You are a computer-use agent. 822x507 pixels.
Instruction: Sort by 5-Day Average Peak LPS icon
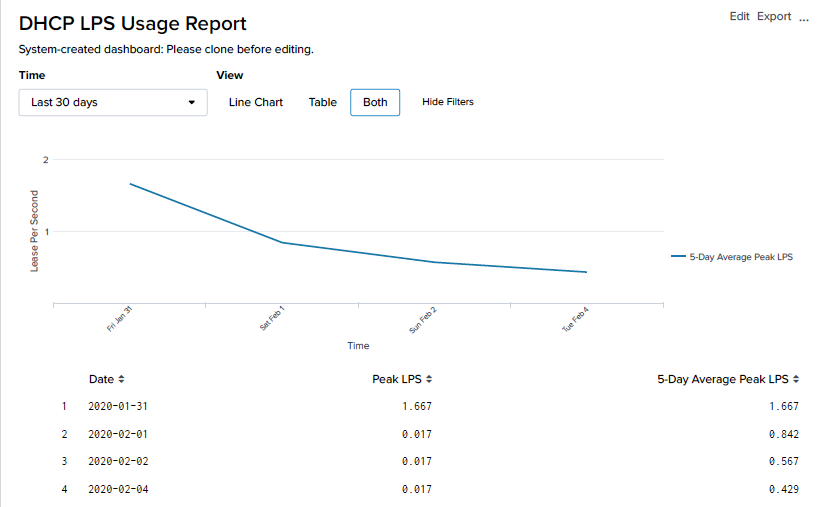(796, 380)
